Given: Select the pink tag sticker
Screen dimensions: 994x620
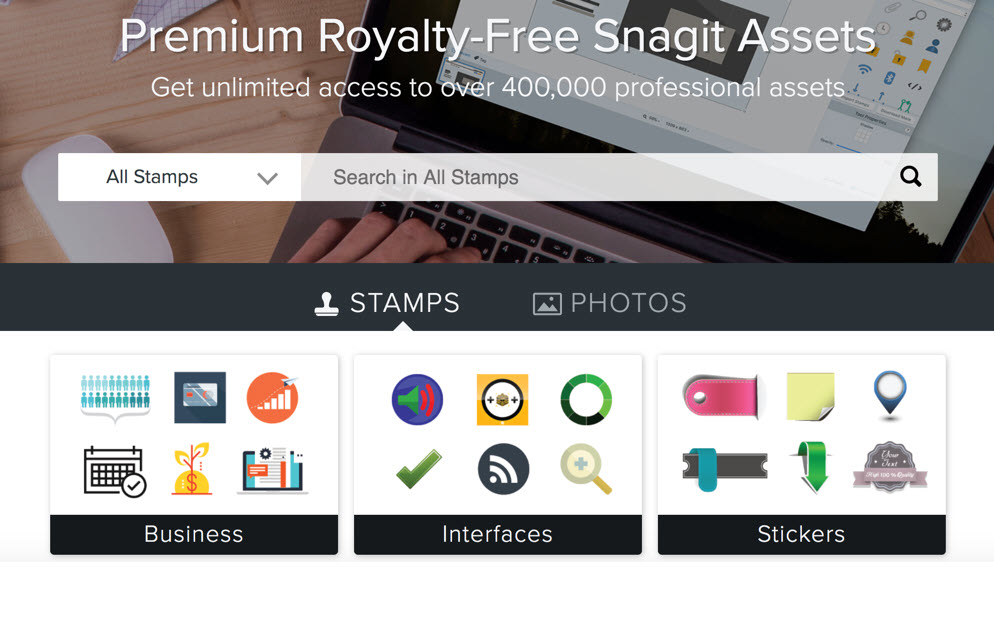Looking at the screenshot, I should point(722,397).
